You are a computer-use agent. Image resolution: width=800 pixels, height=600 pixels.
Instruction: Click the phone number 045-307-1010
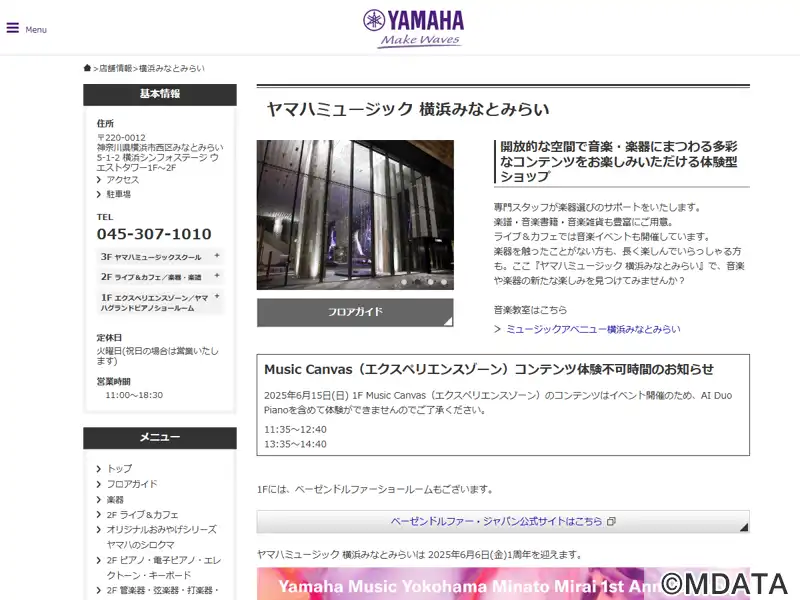point(154,234)
